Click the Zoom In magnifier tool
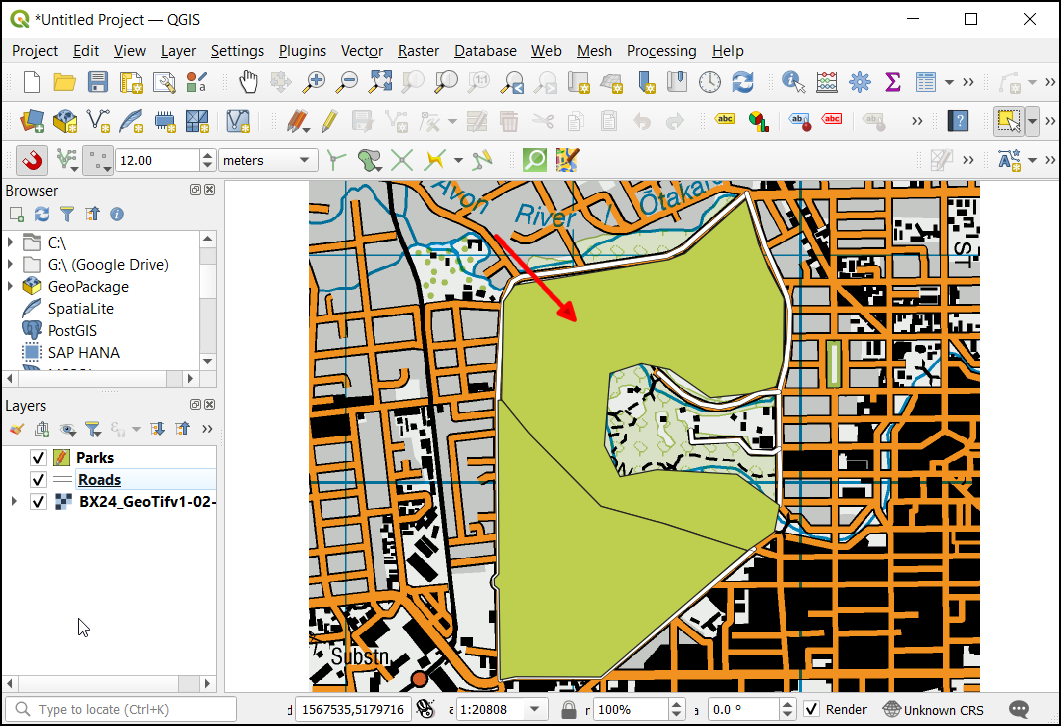This screenshot has height=726, width=1061. [x=315, y=82]
